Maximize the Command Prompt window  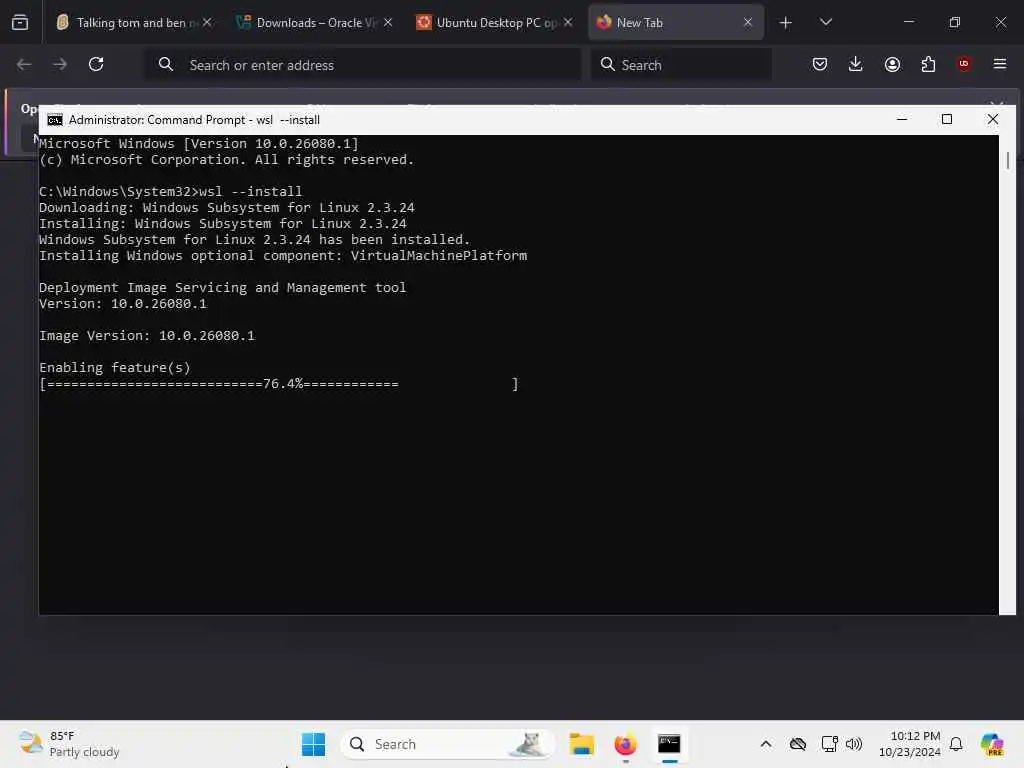(x=947, y=120)
